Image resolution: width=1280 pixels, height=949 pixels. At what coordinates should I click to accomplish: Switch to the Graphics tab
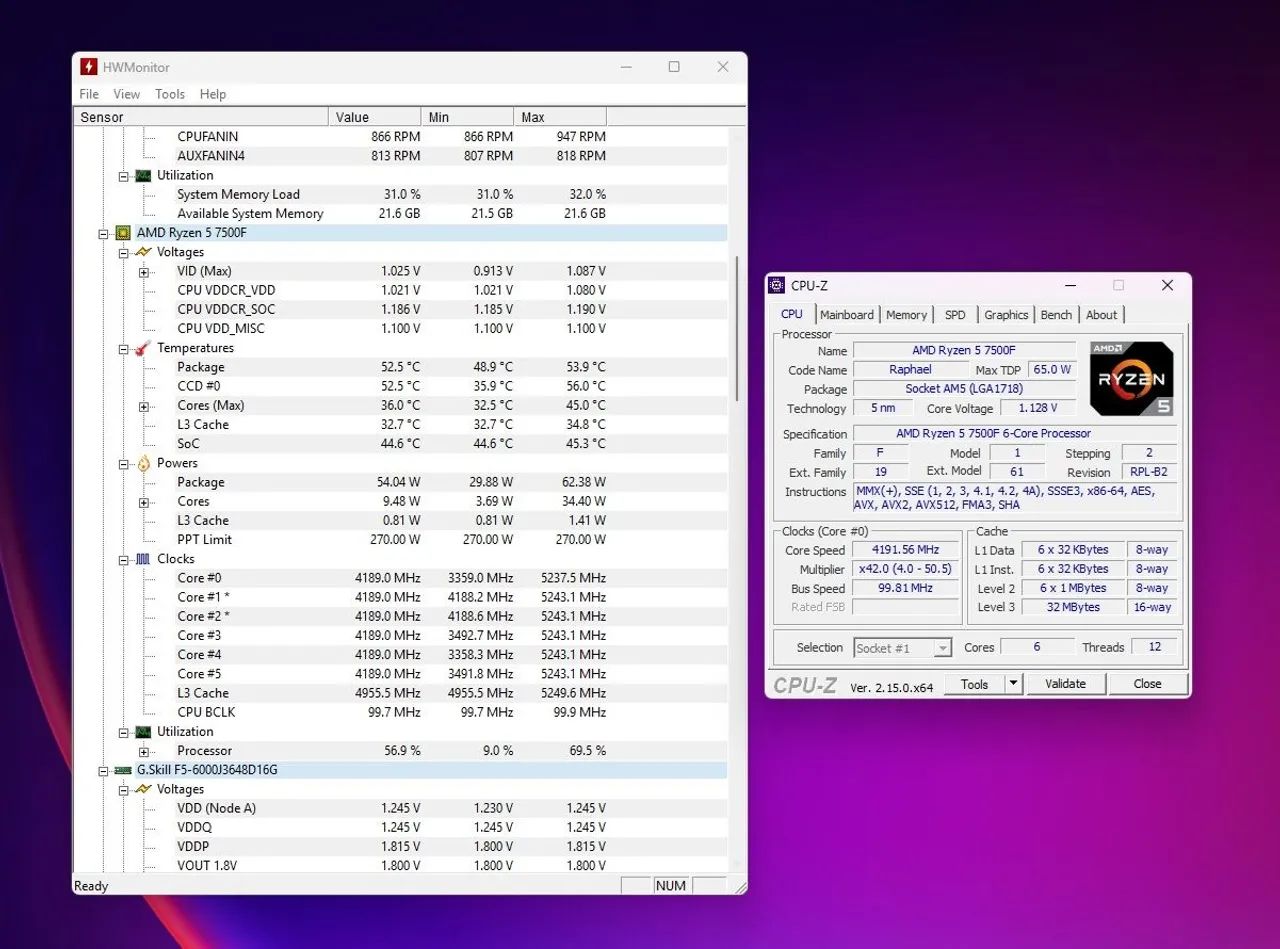(1006, 315)
